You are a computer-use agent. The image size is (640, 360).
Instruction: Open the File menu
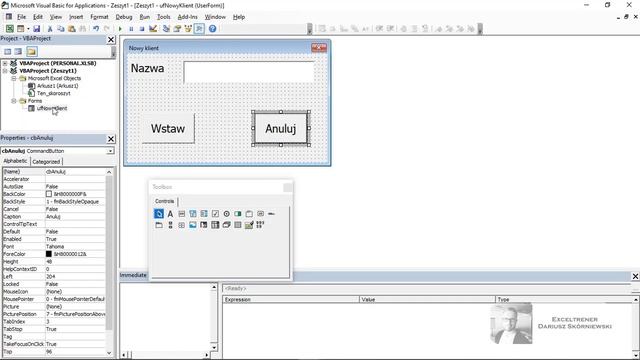tap(21, 17)
